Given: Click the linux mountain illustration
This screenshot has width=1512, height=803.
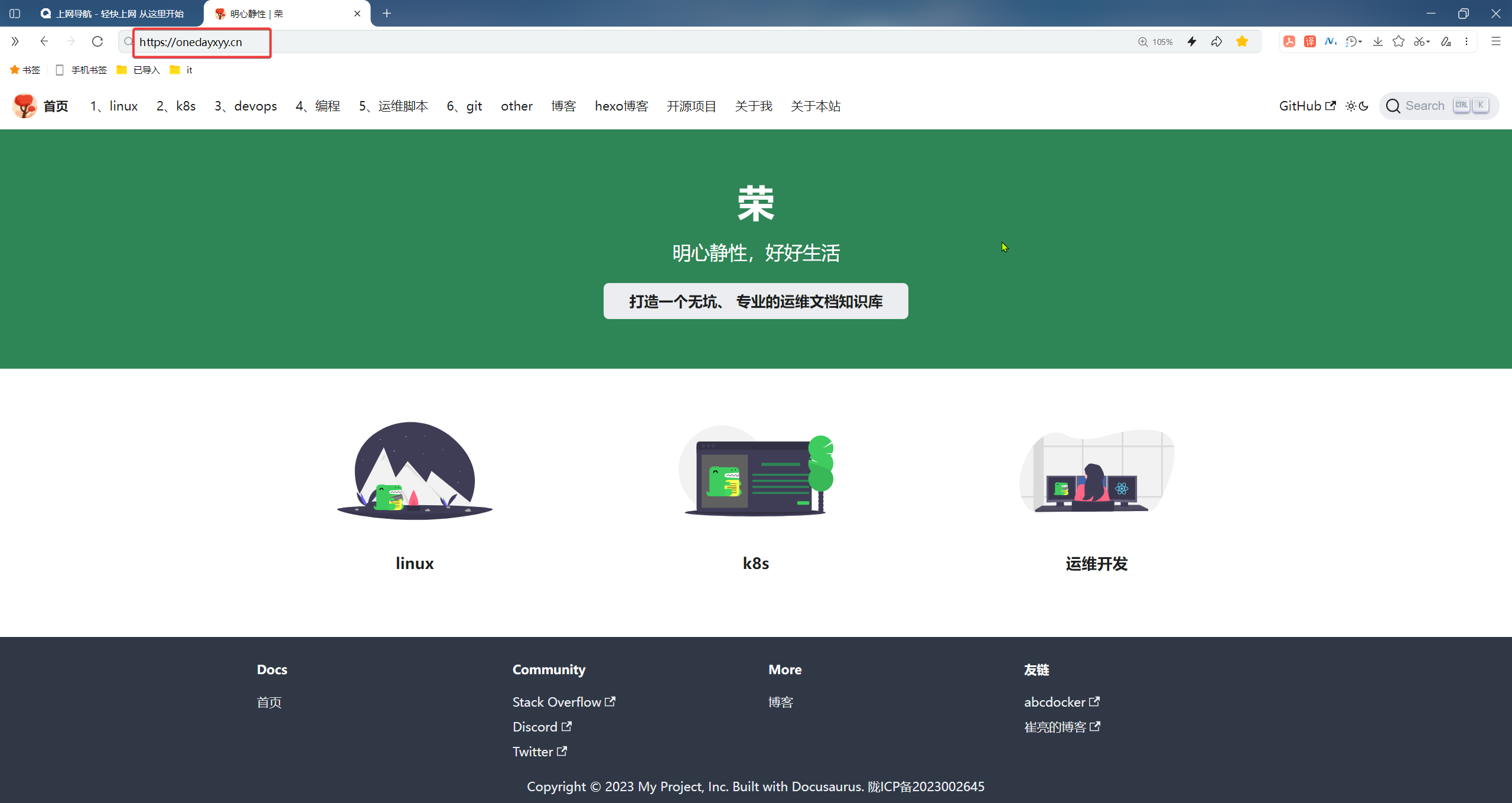Looking at the screenshot, I should 415,471.
